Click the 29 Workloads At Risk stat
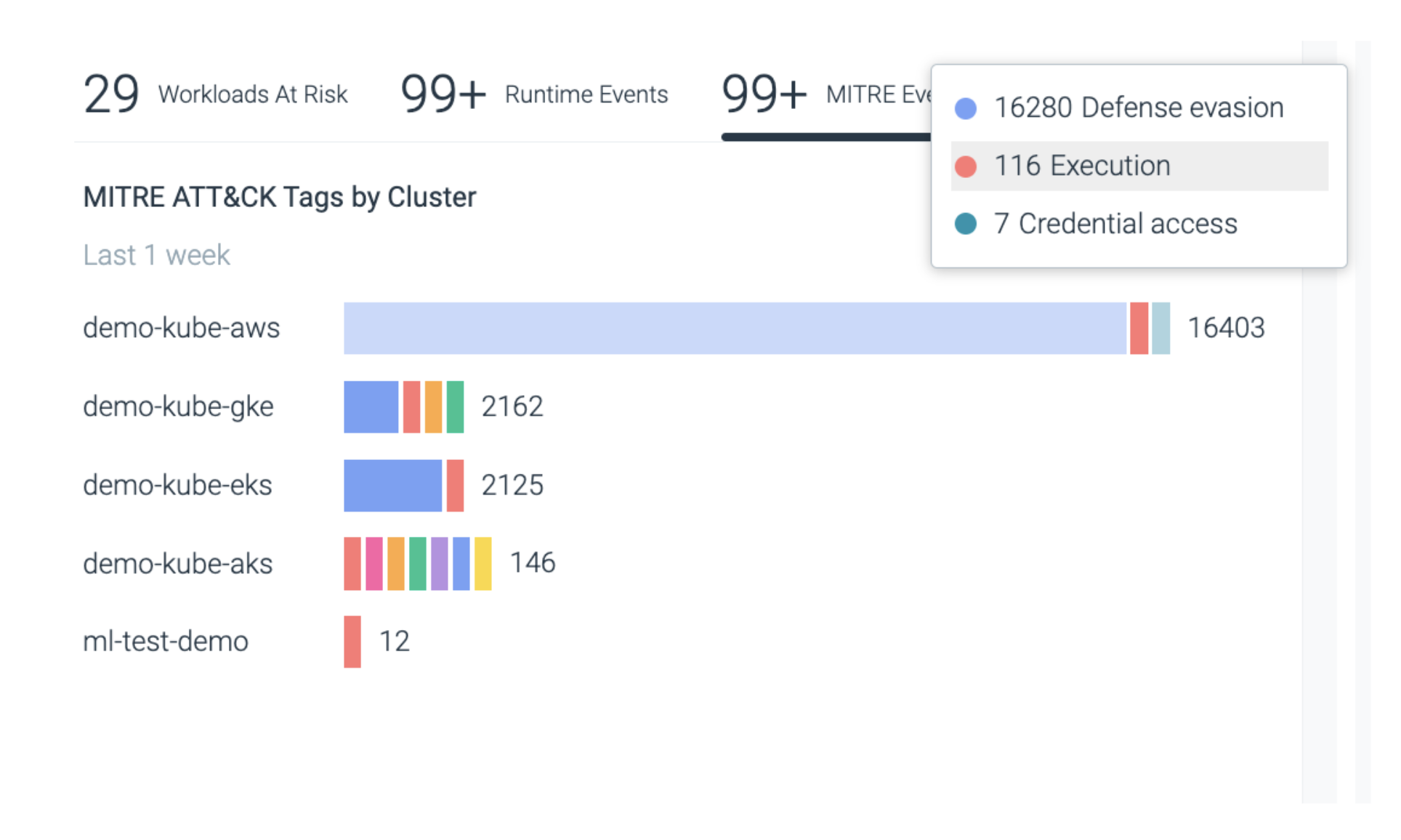 217,94
